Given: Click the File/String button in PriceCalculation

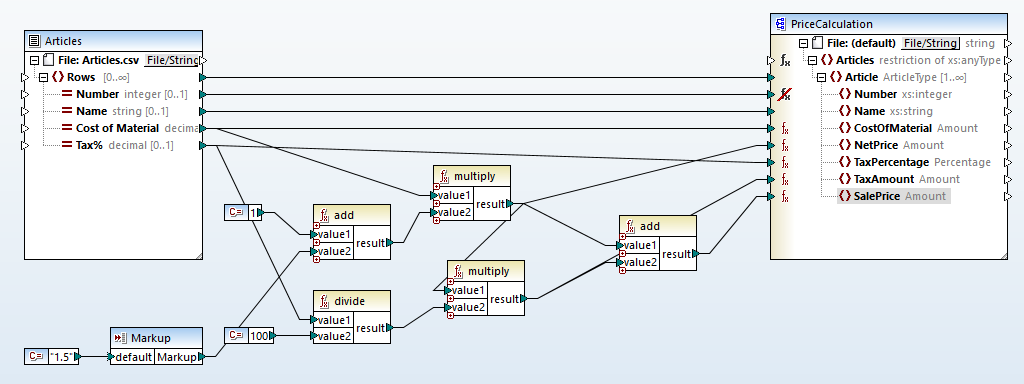Looking at the screenshot, I should click(x=930, y=43).
